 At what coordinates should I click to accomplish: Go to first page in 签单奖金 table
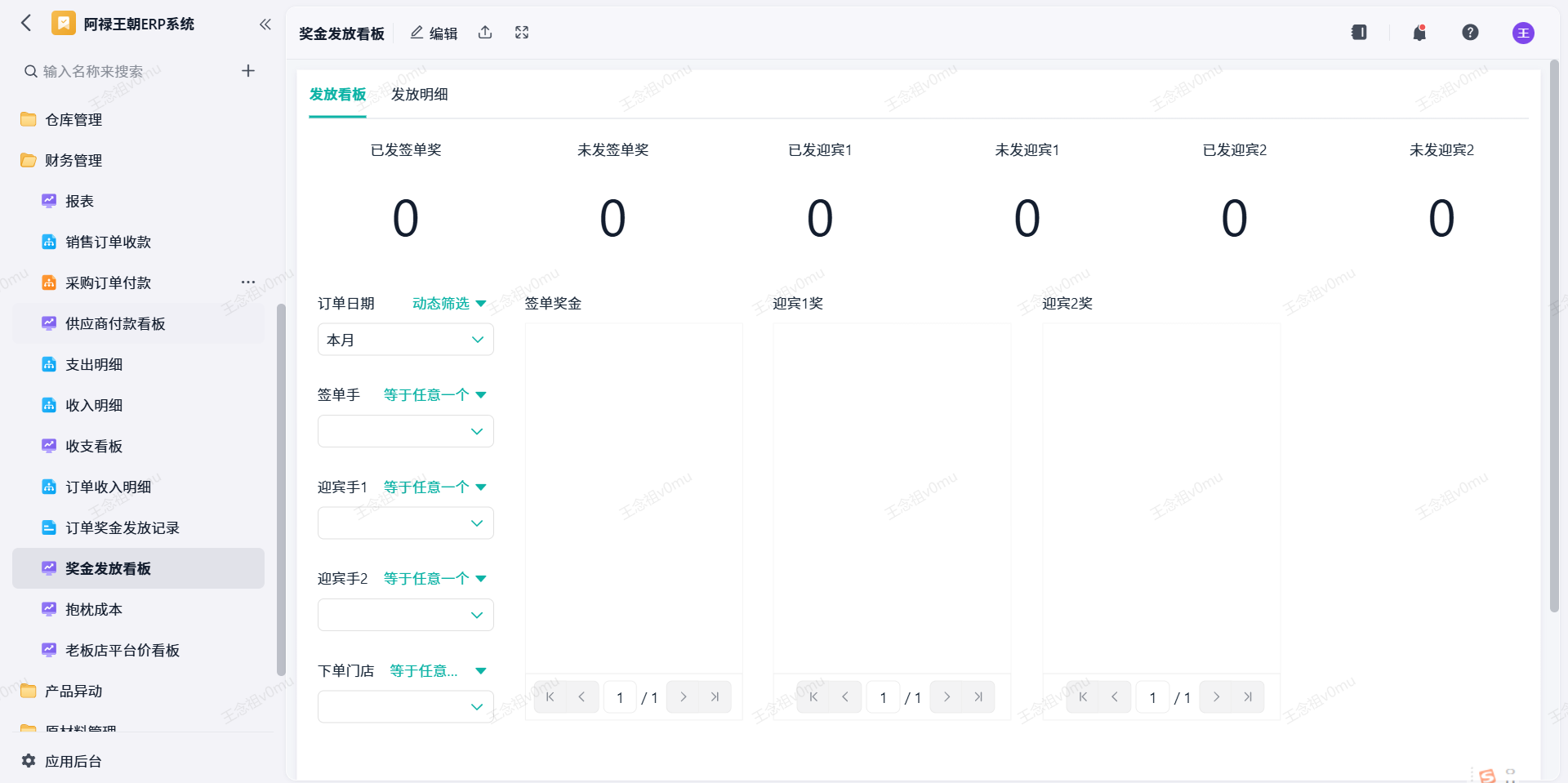coord(550,697)
